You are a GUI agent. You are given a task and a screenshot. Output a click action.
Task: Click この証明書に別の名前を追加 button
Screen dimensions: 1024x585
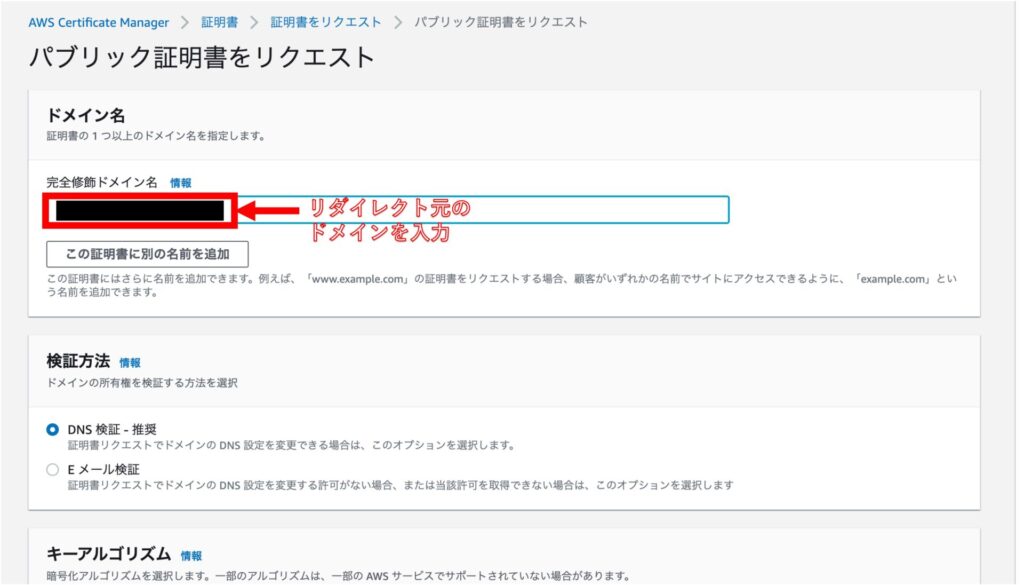coord(148,254)
